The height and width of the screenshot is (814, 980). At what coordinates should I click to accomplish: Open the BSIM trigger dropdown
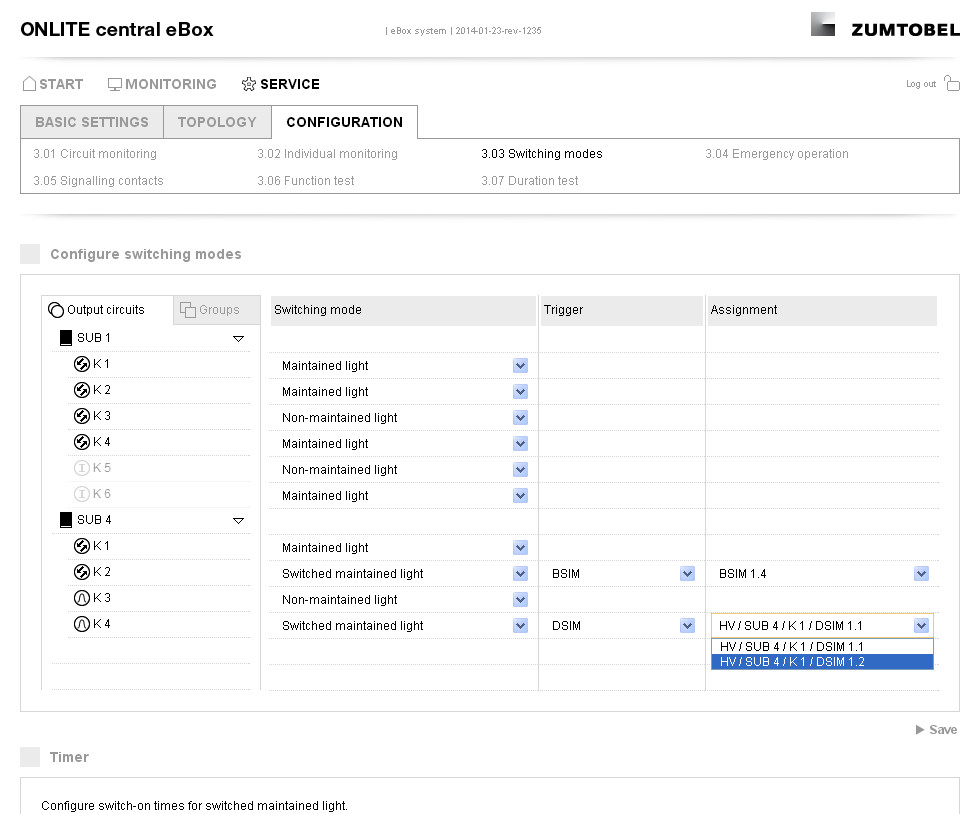[x=688, y=573]
